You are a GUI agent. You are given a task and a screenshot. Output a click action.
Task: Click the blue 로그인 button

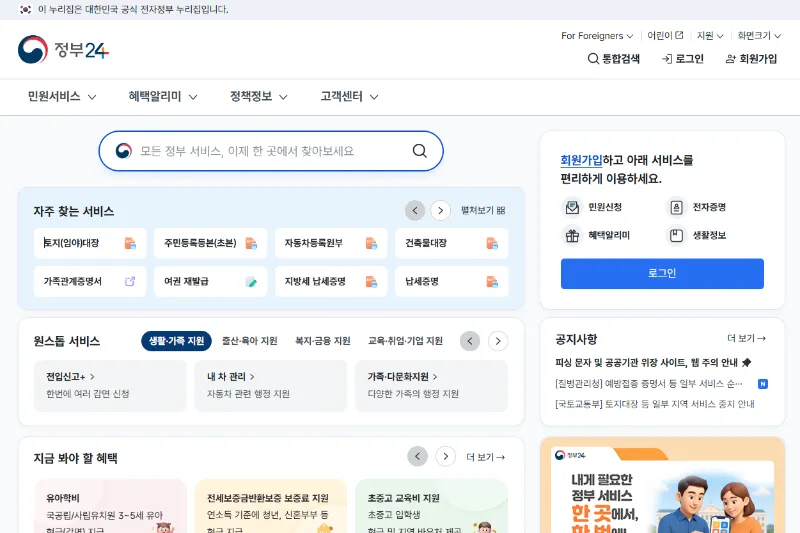pos(662,273)
